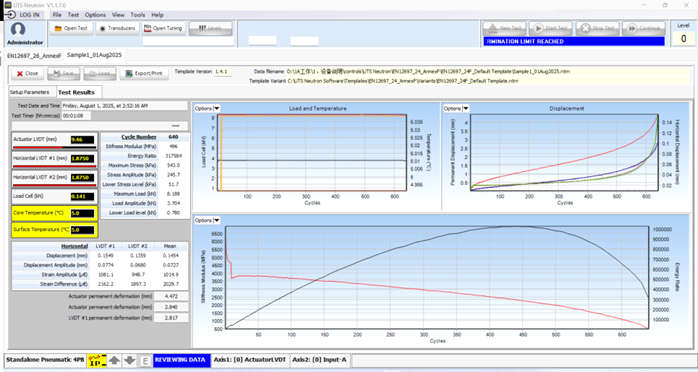Image resolution: width=698 pixels, height=372 pixels.
Task: Select the Sample1_01Aug2025 tab
Action: [94, 55]
